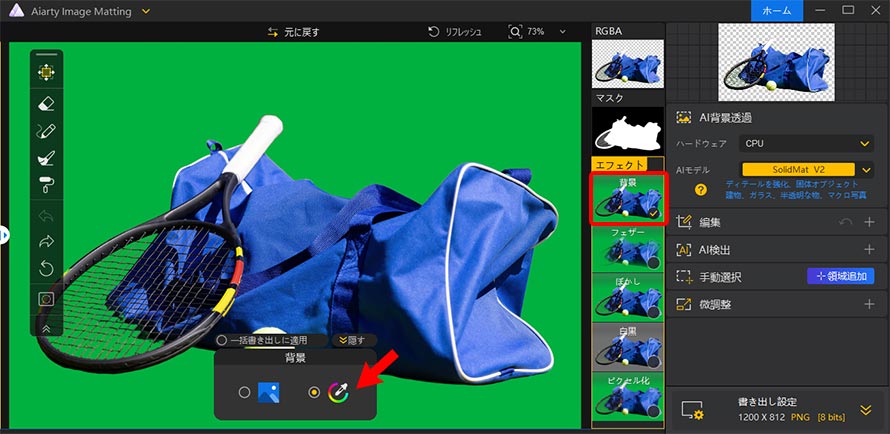Screen dimensions: 890x434
Task: Expand the 微調整 section with plus
Action: click(869, 305)
